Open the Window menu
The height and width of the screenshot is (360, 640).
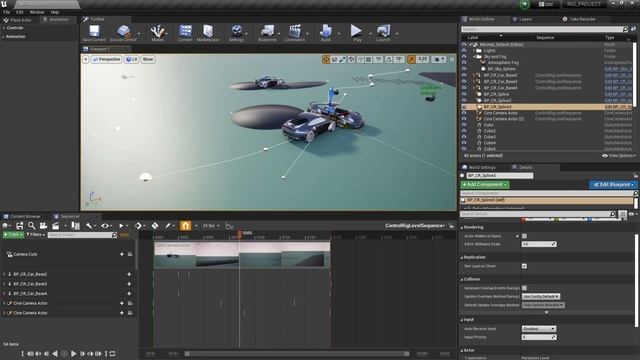tap(37, 12)
